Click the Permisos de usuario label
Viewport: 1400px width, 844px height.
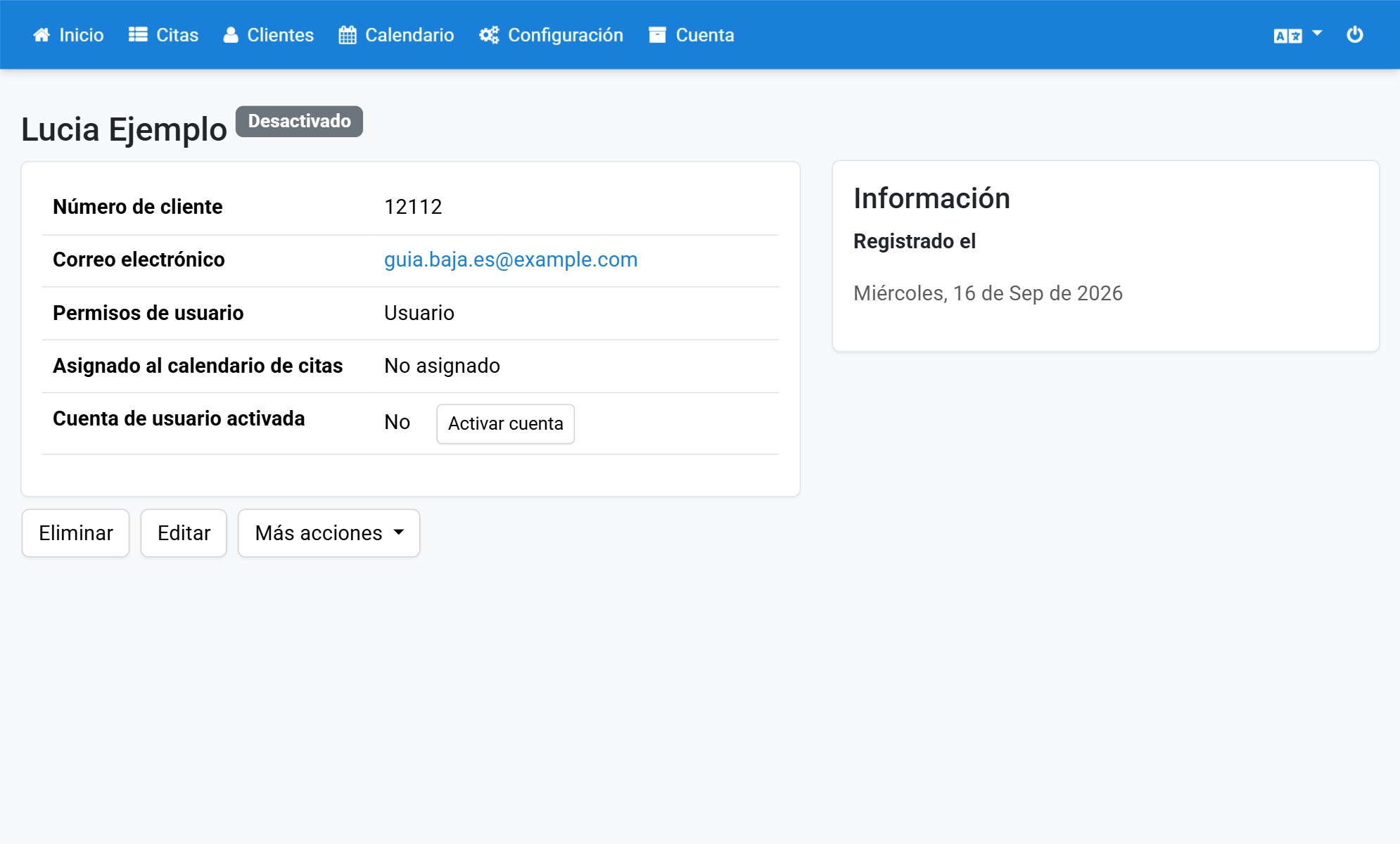click(148, 313)
